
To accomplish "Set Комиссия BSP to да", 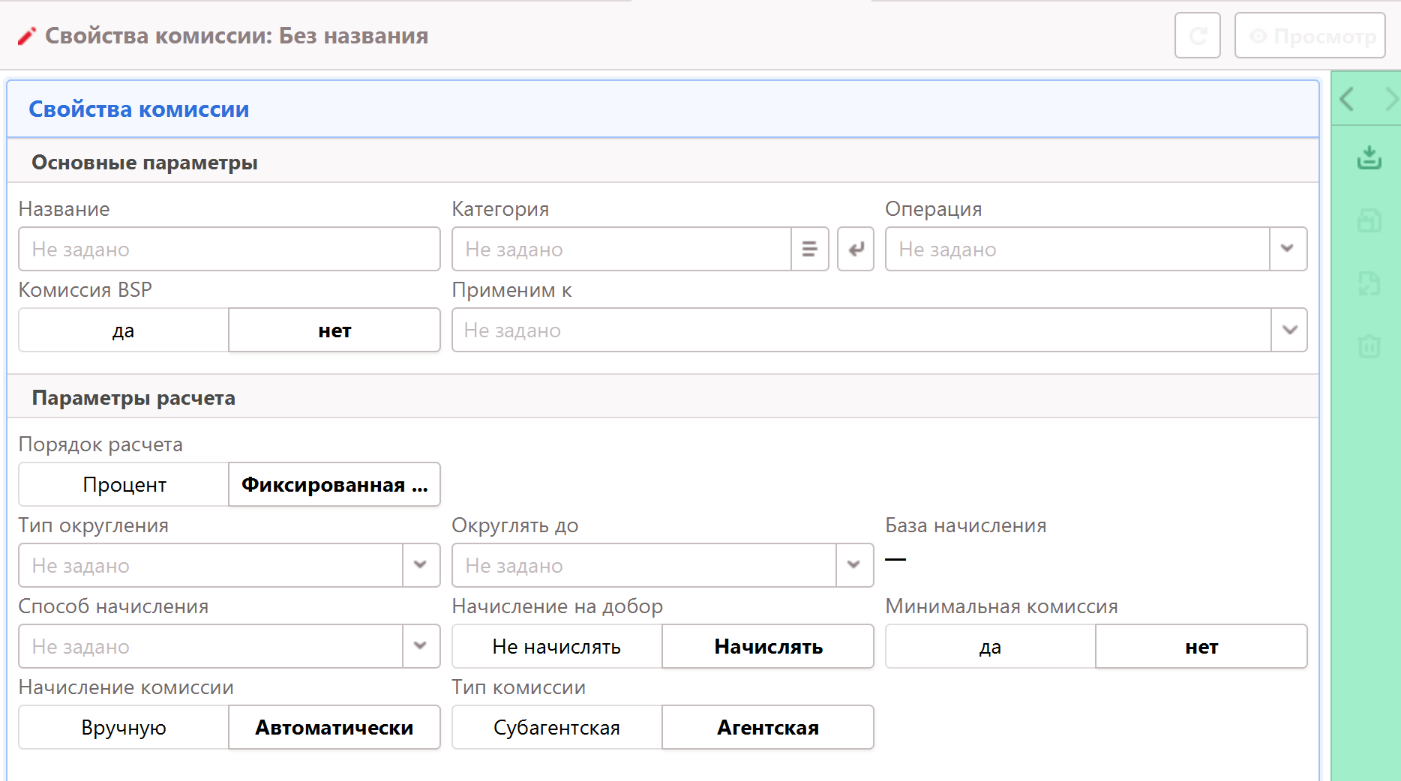I will coord(123,330).
